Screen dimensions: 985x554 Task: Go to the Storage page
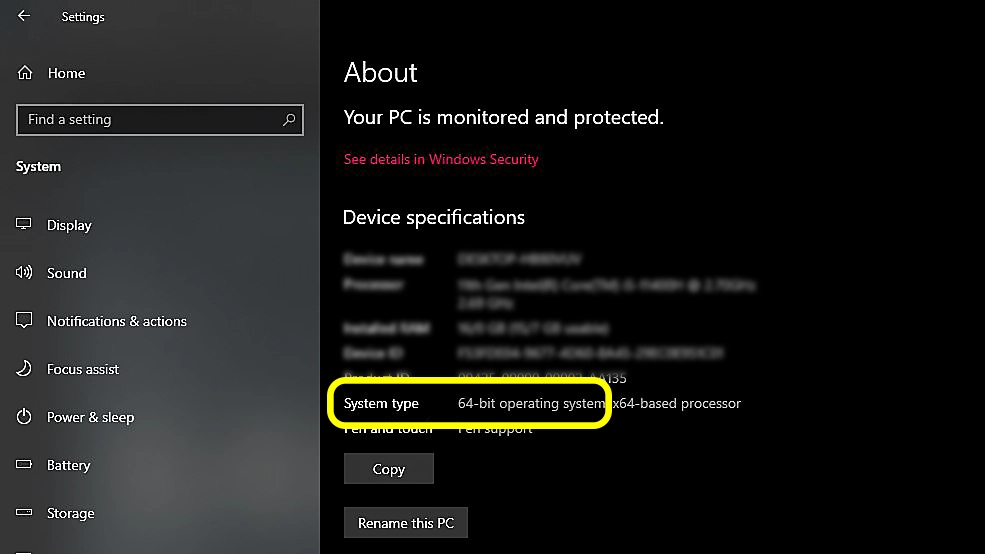(x=70, y=513)
